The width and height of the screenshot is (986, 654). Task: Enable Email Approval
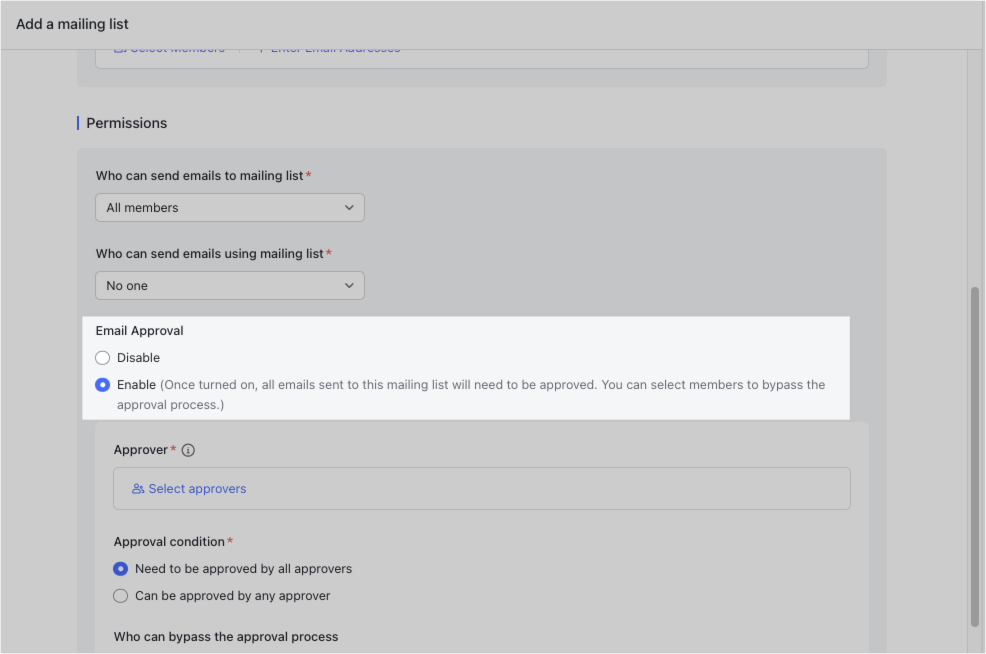coord(102,384)
